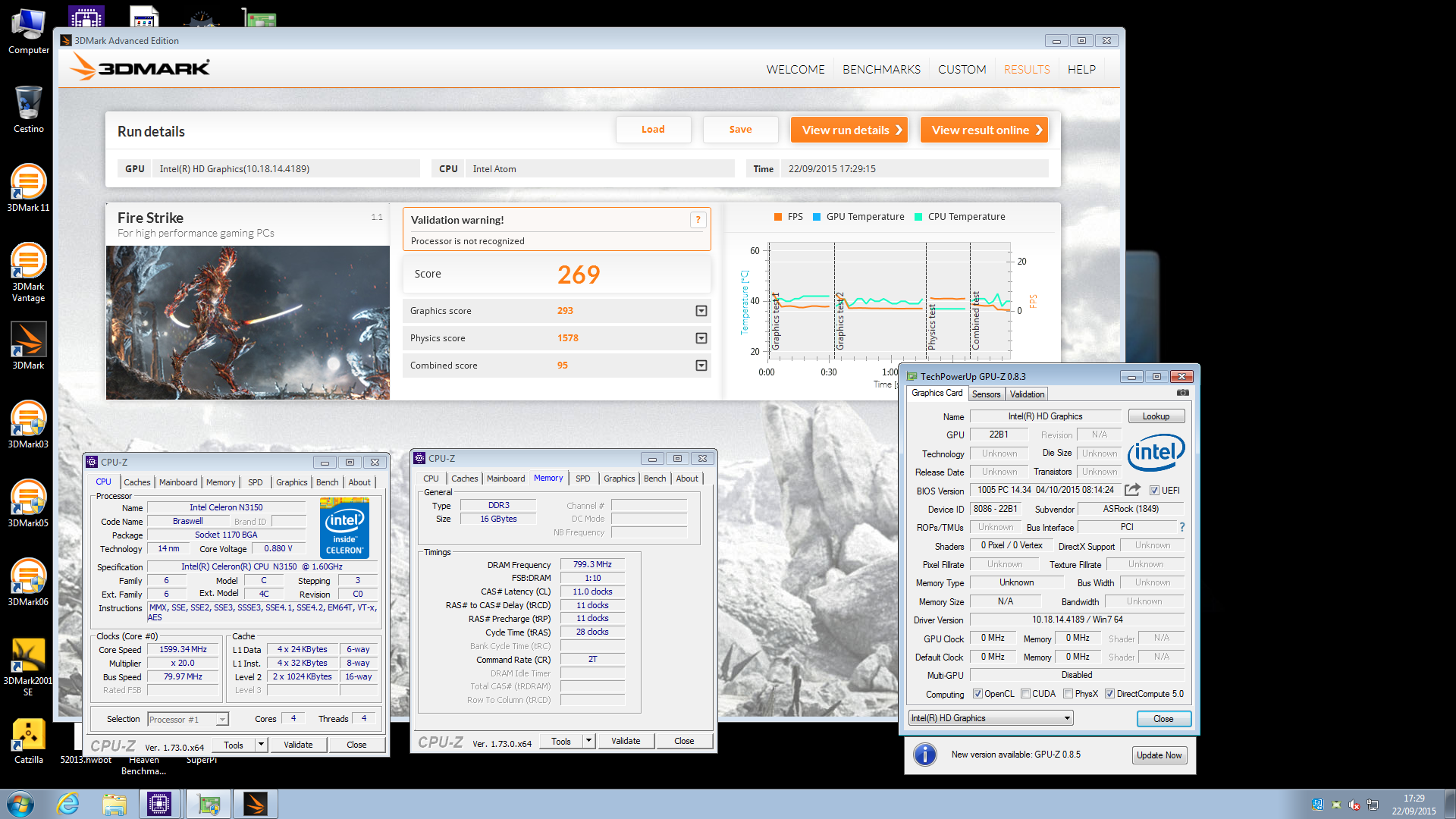This screenshot has height=819, width=1456.
Task: Open the HELP tab in 3DMark
Action: (x=1081, y=69)
